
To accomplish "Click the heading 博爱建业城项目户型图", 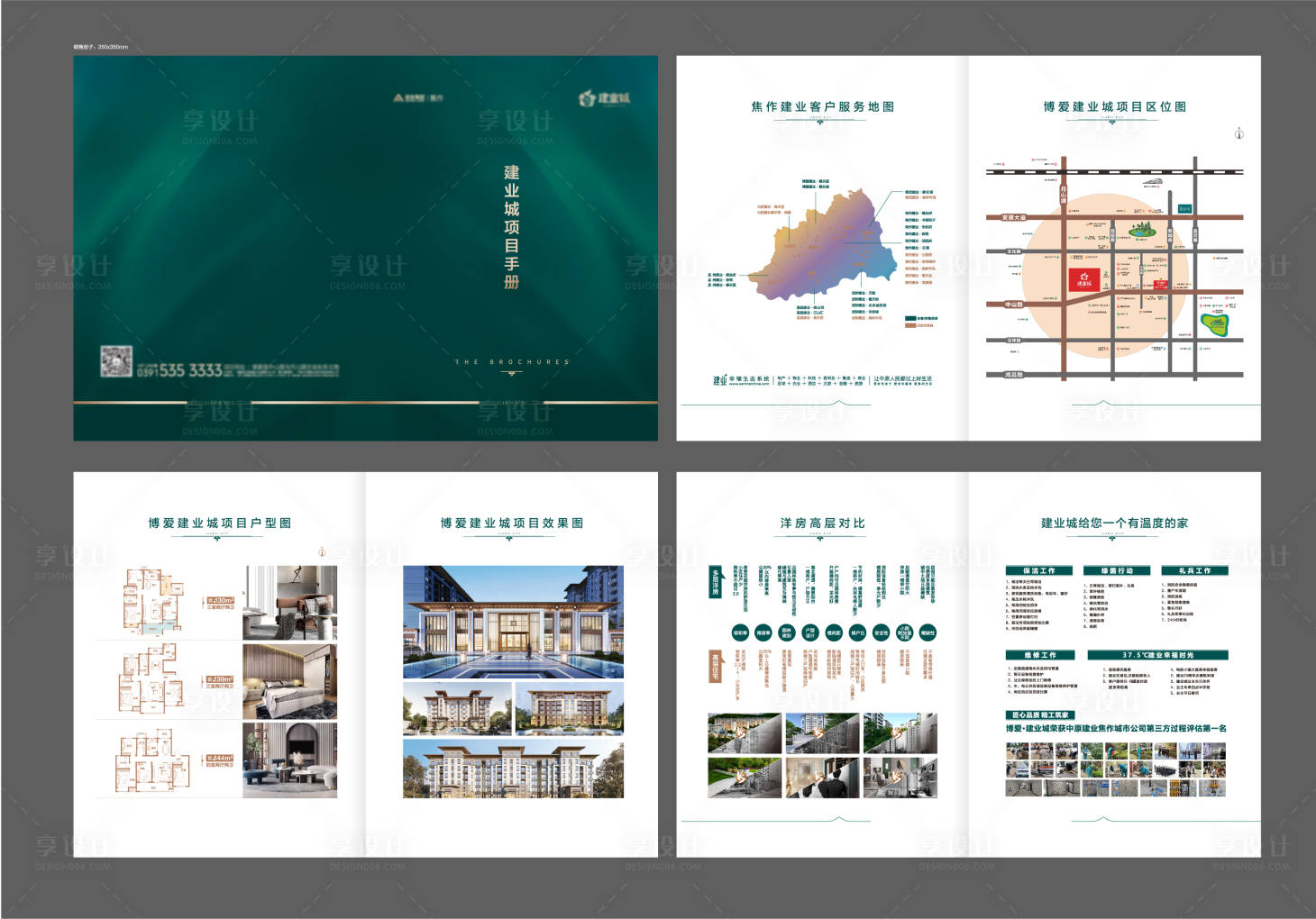I will click(219, 523).
